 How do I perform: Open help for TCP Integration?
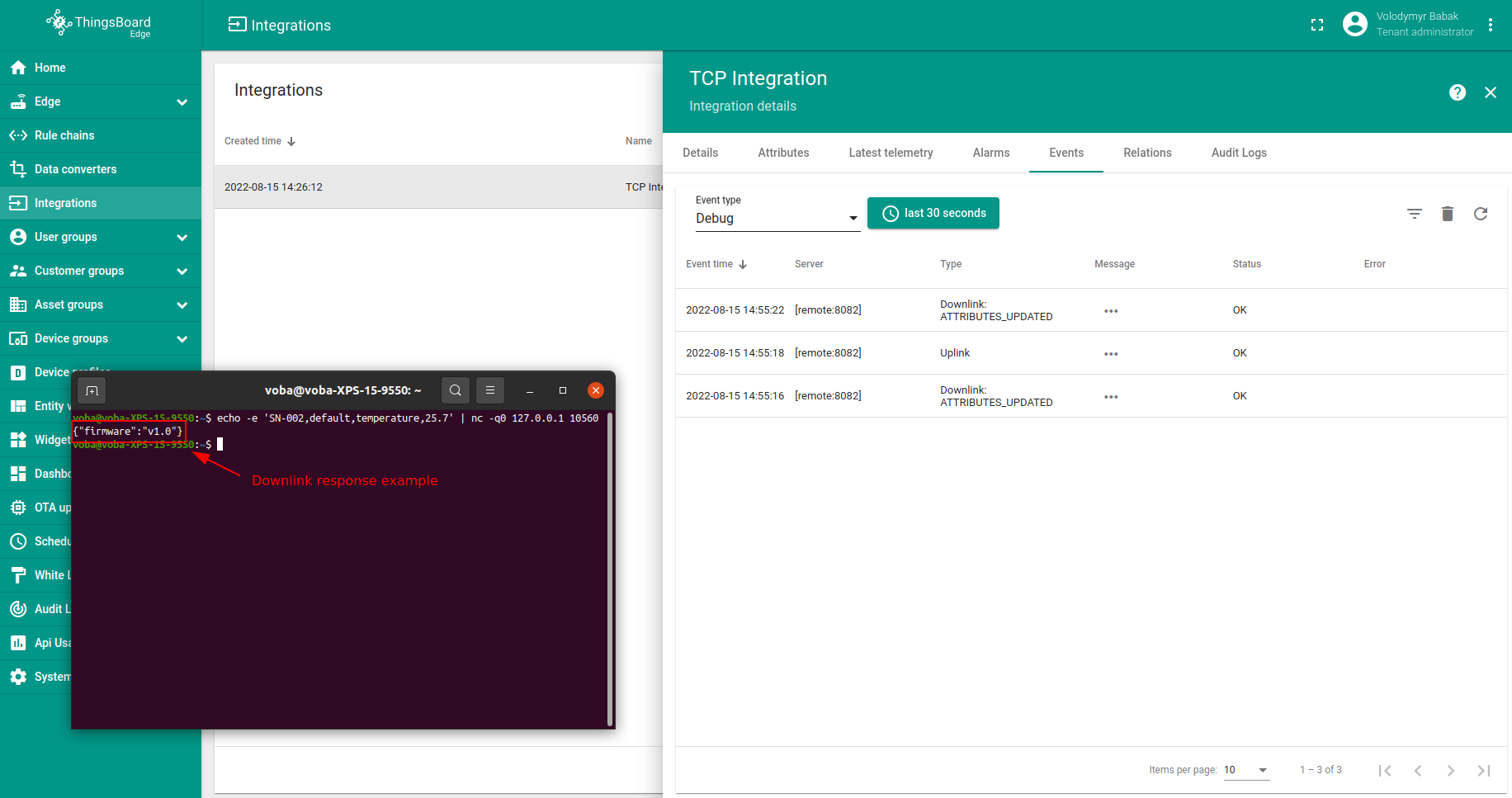[x=1458, y=92]
